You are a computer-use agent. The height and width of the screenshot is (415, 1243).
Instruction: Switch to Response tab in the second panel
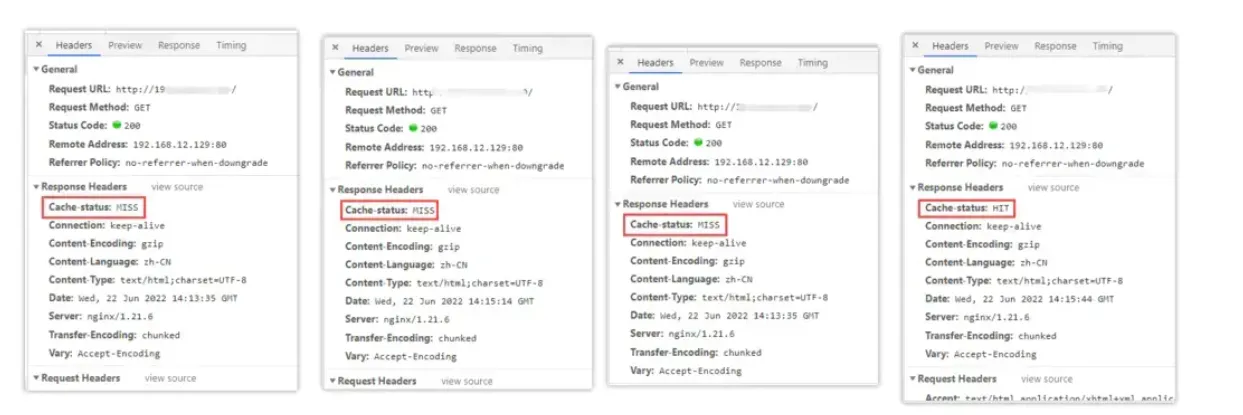pos(475,48)
